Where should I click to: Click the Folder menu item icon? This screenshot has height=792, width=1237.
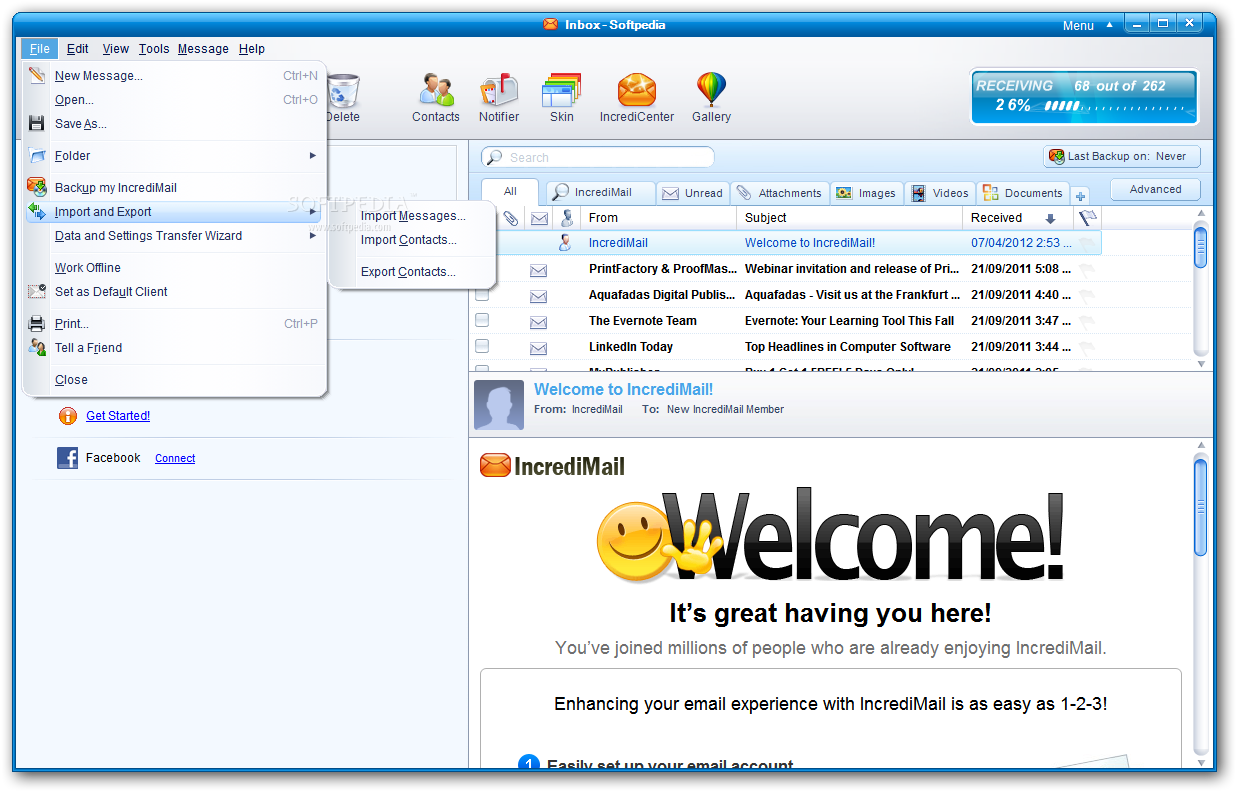pyautogui.click(x=37, y=155)
